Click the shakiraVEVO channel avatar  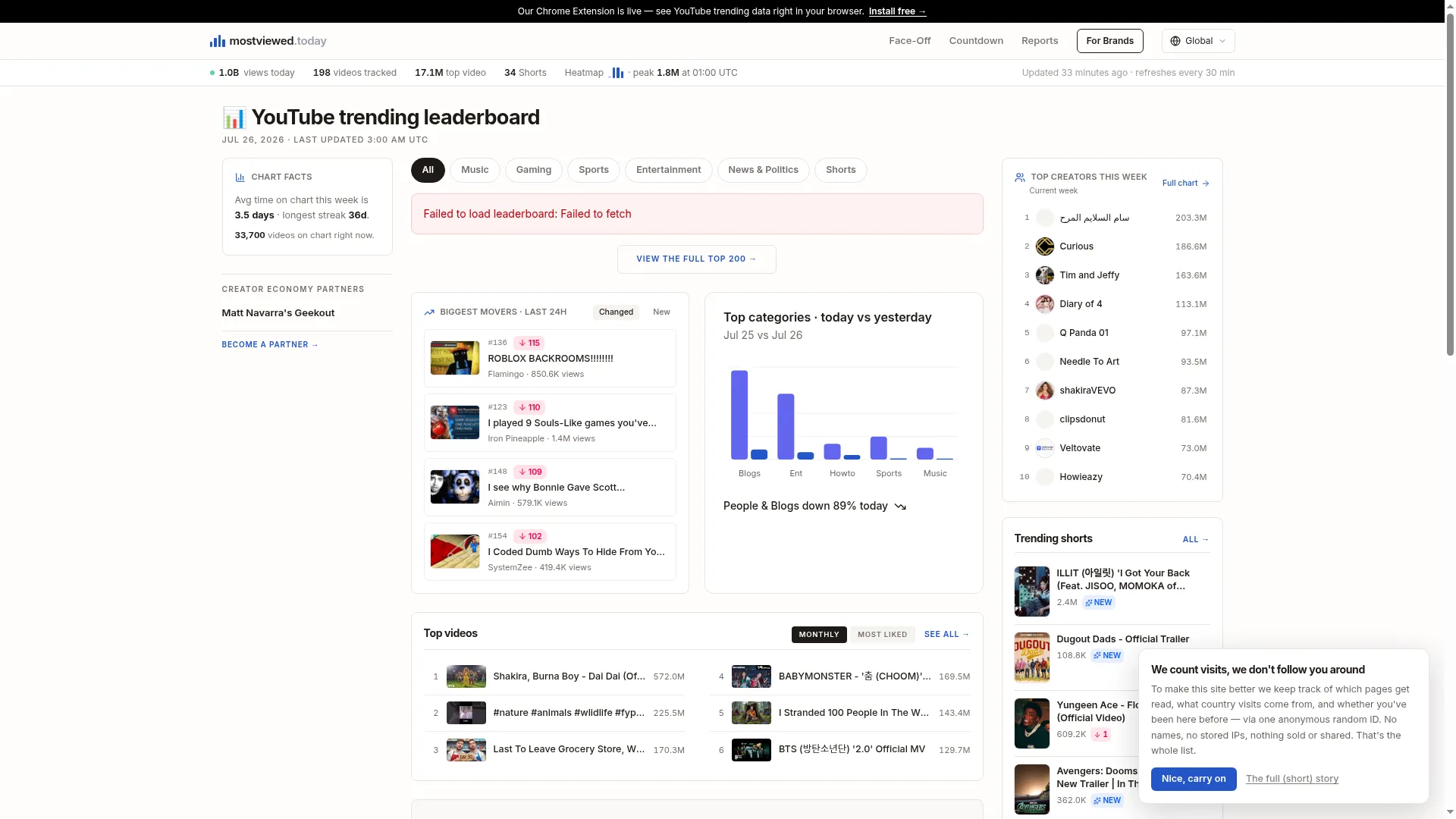1045,391
